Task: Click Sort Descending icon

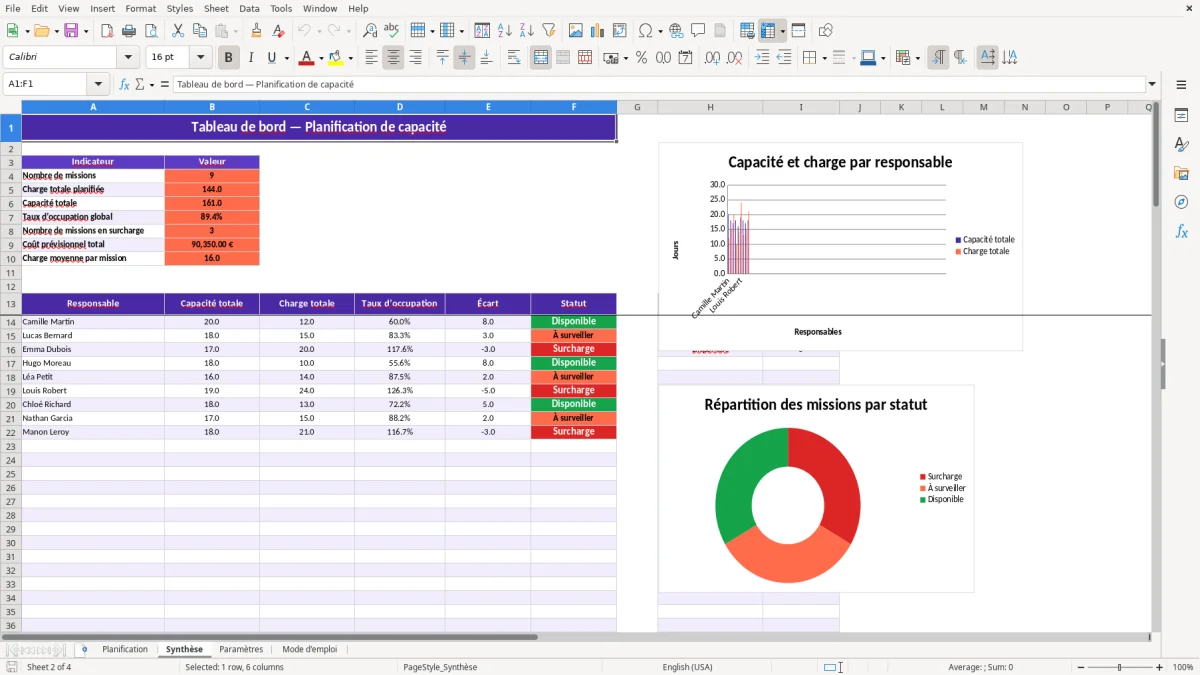Action: coord(526,31)
